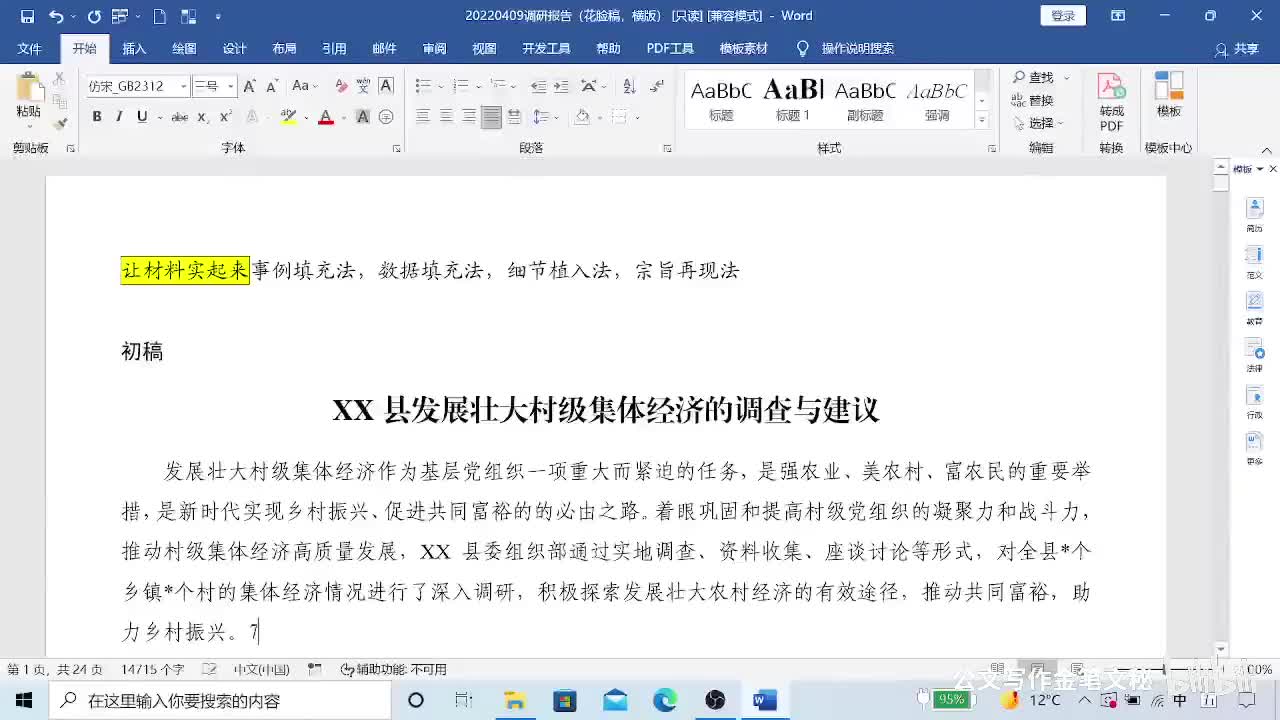Screen dimensions: 1280x720
Task: Toggle strikethrough text
Action: click(x=180, y=117)
